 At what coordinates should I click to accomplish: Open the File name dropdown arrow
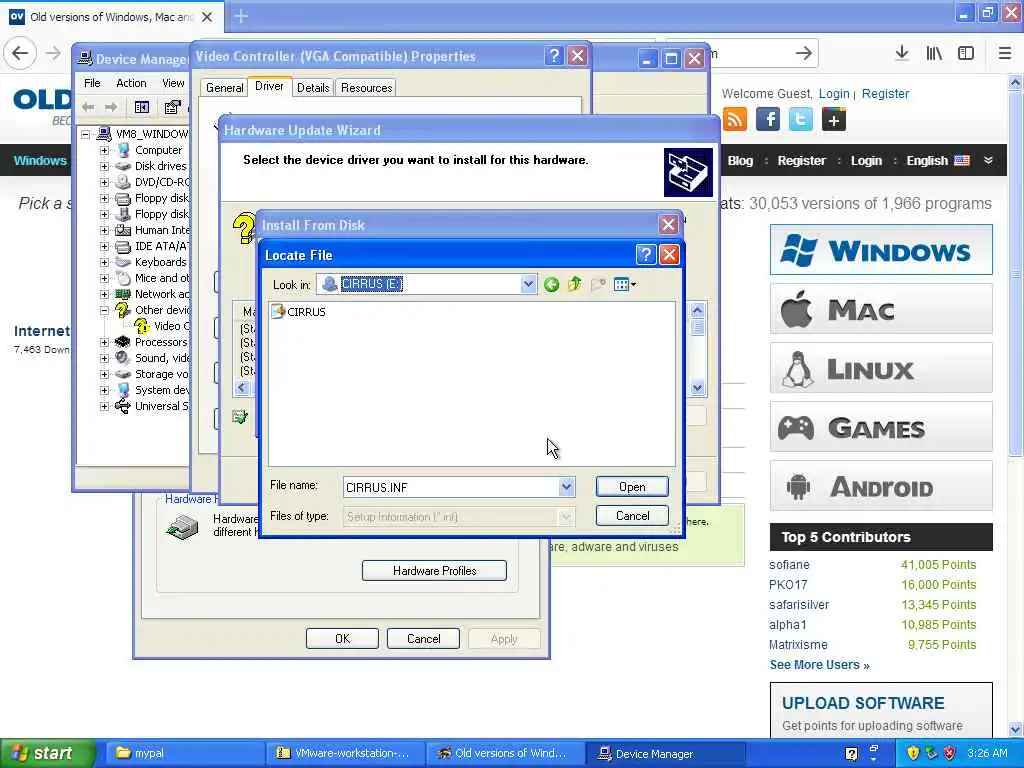tap(566, 487)
